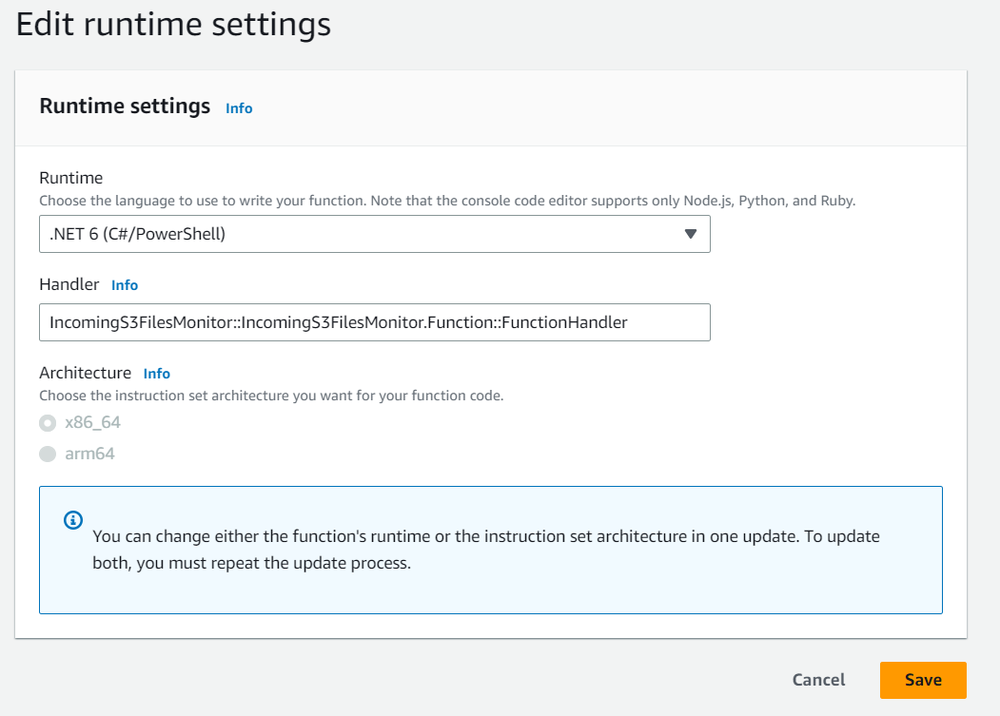This screenshot has width=1000, height=716.
Task: Cancel editing the runtime settings
Action: pos(818,679)
